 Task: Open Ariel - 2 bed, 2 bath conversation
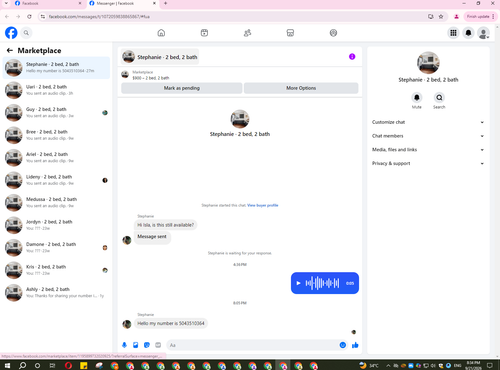point(56,158)
